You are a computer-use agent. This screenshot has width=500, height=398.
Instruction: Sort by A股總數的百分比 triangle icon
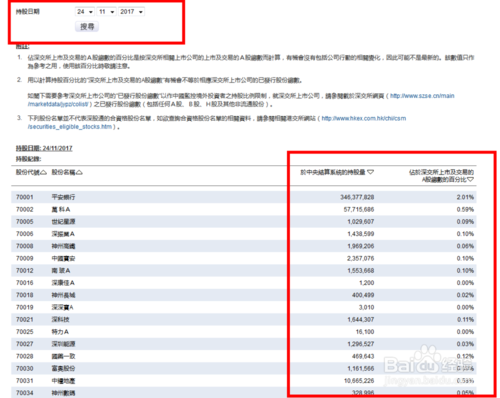[x=470, y=180]
